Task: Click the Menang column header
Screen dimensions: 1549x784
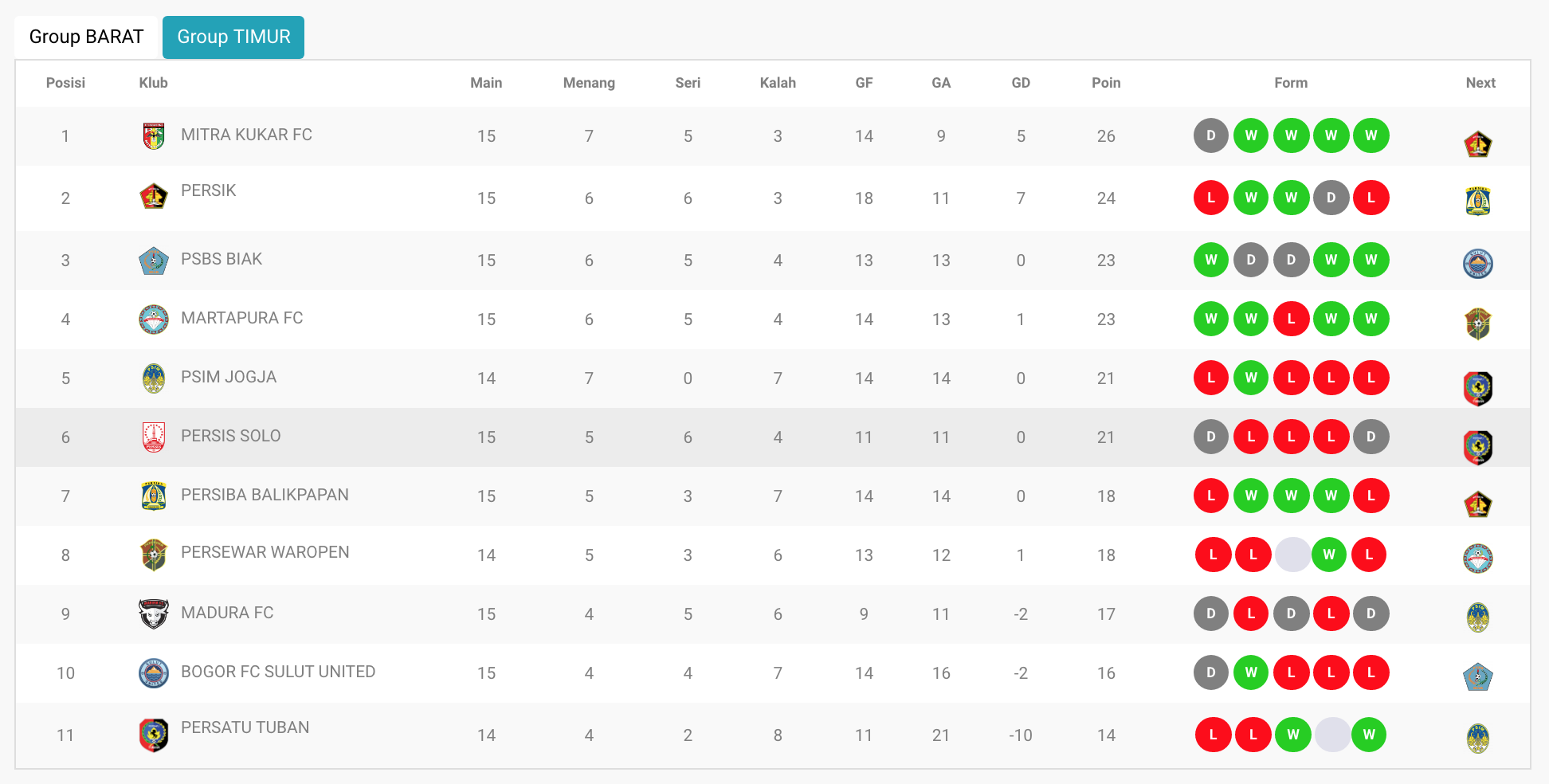Action: point(589,83)
